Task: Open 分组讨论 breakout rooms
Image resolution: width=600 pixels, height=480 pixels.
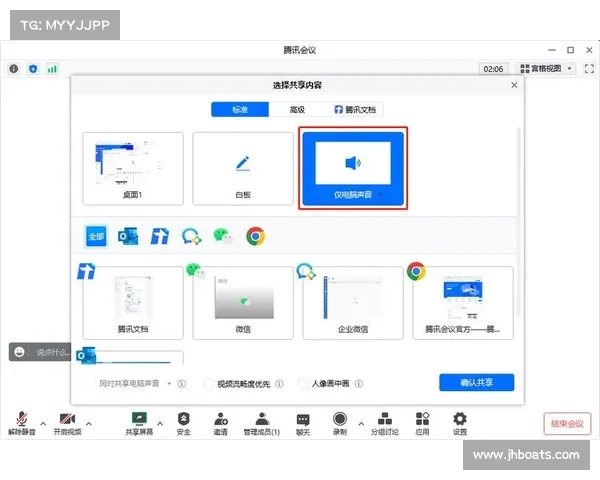Action: (385, 423)
